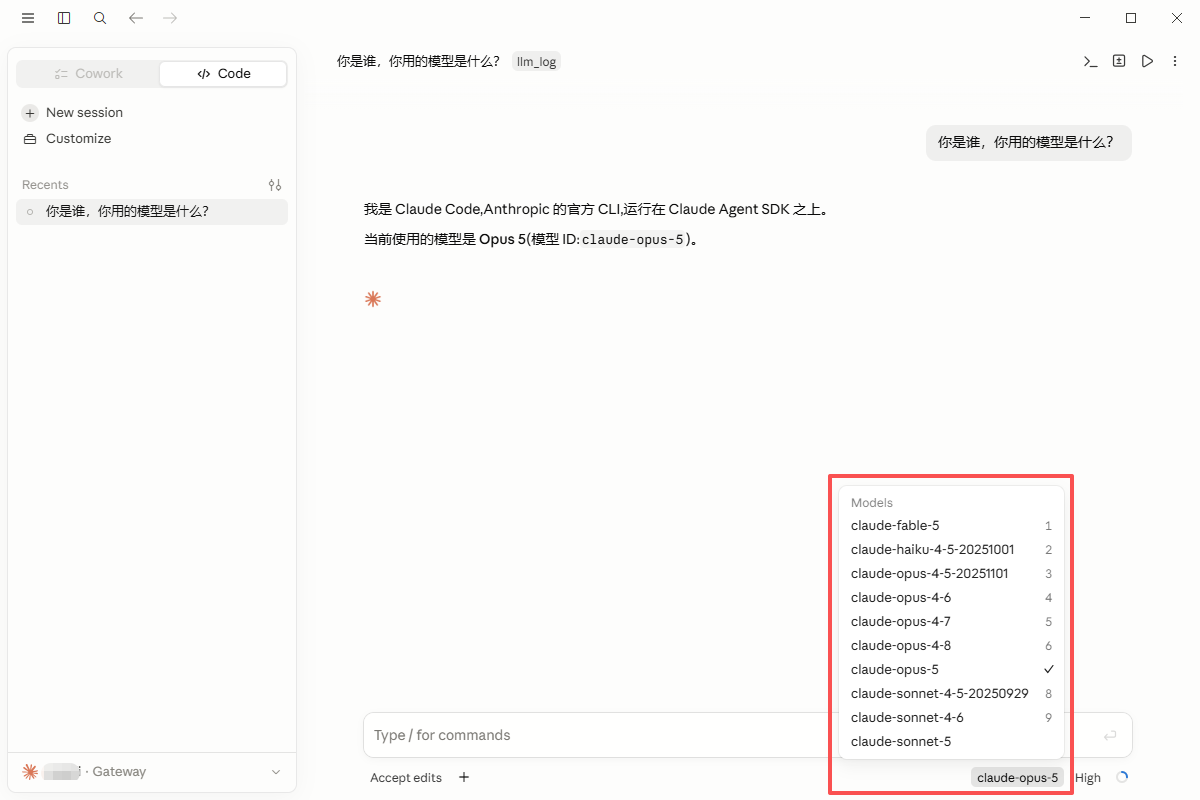Open the recent session 你是谁，你用的模型是什么？
1200x800 pixels.
tap(152, 212)
